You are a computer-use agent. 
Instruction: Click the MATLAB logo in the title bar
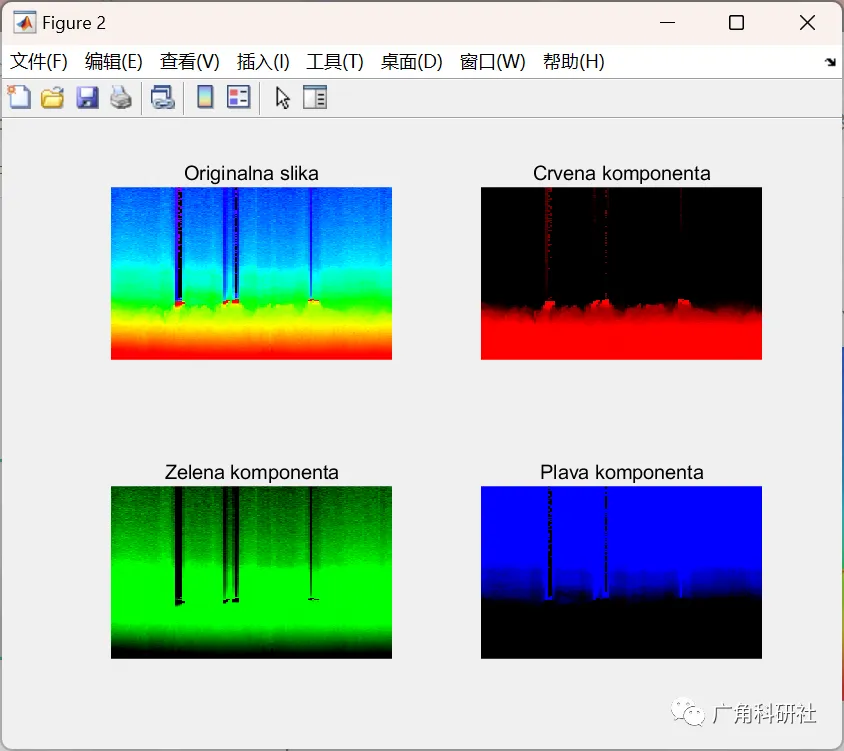tap(25, 22)
